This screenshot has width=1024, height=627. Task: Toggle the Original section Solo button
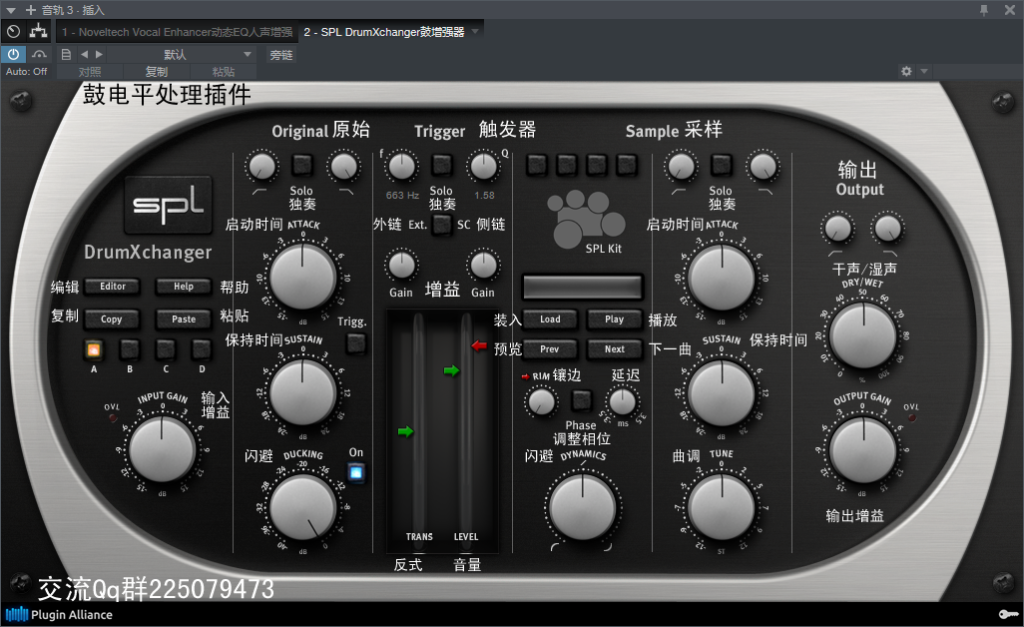(302, 165)
